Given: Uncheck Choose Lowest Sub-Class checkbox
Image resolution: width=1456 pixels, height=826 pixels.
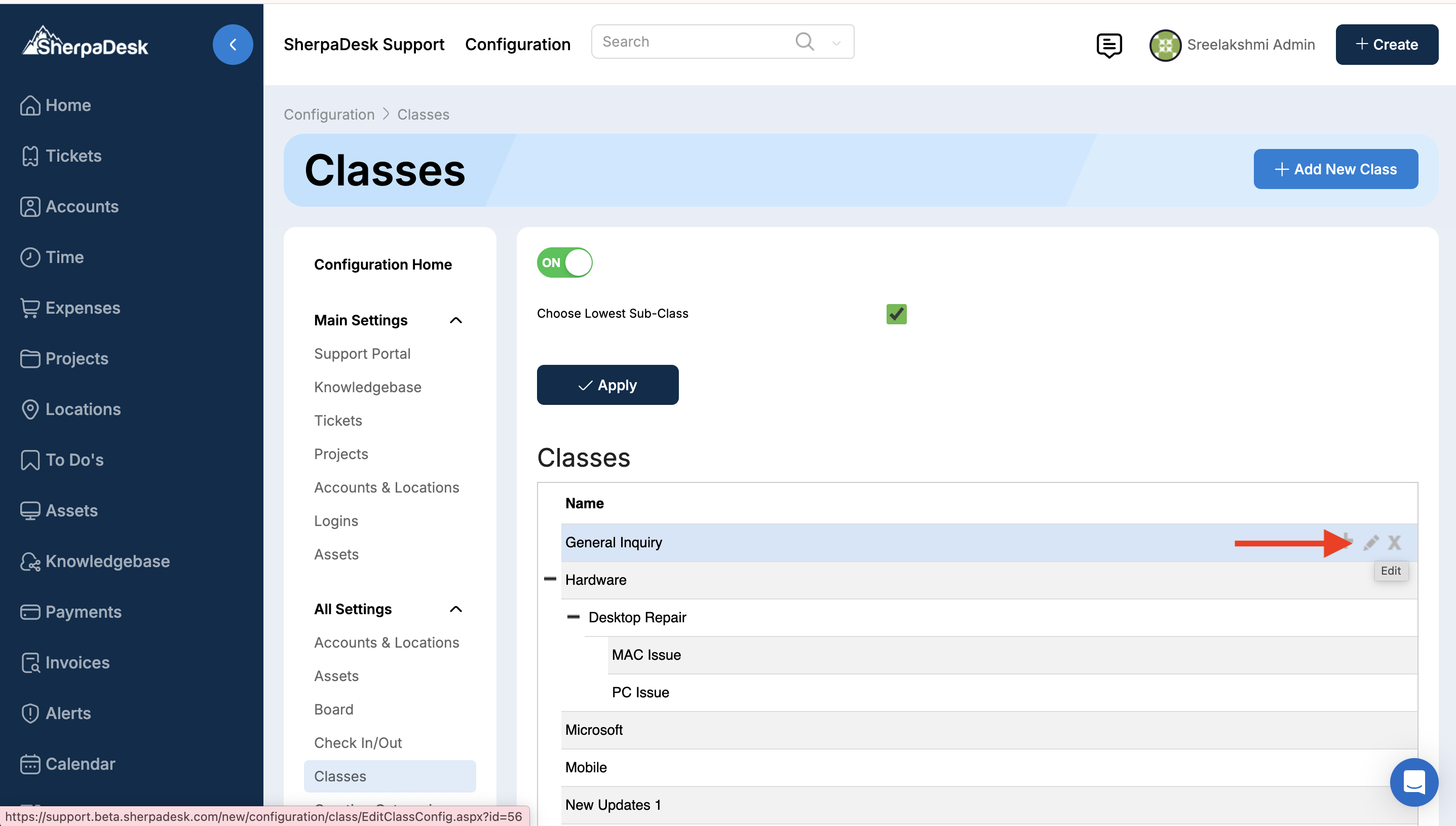Looking at the screenshot, I should tap(896, 314).
